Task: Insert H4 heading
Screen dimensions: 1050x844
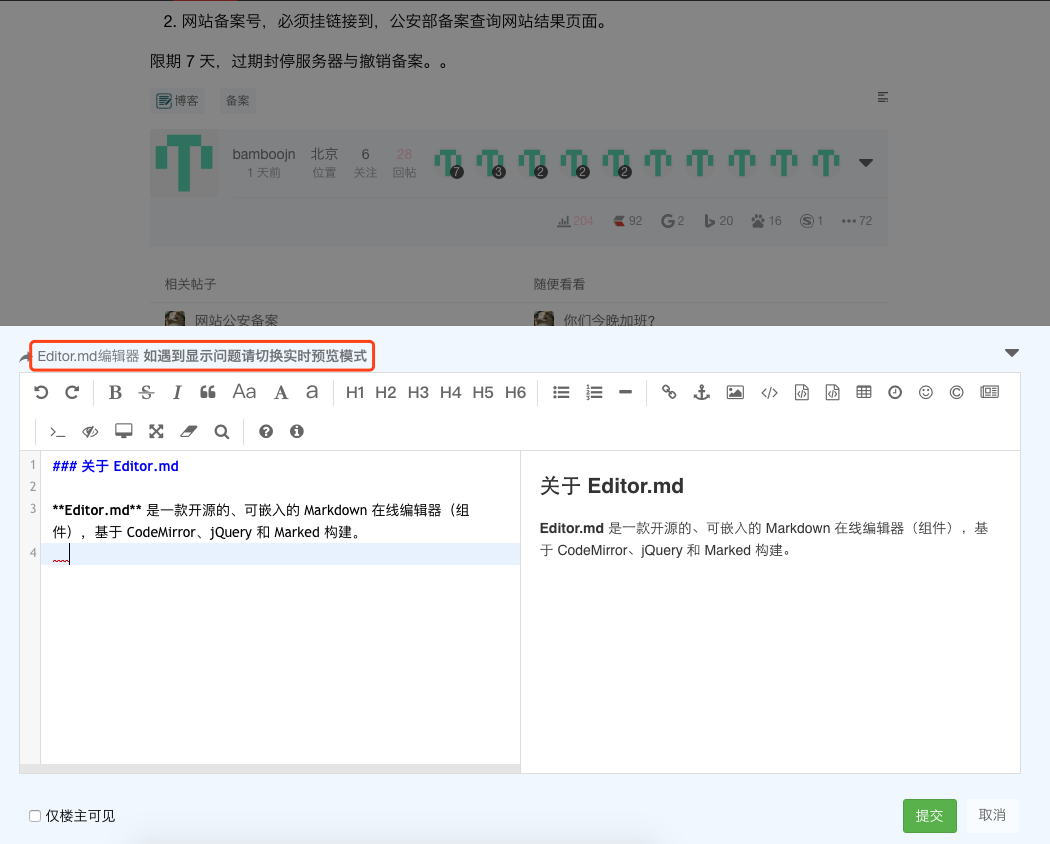Action: (451, 393)
